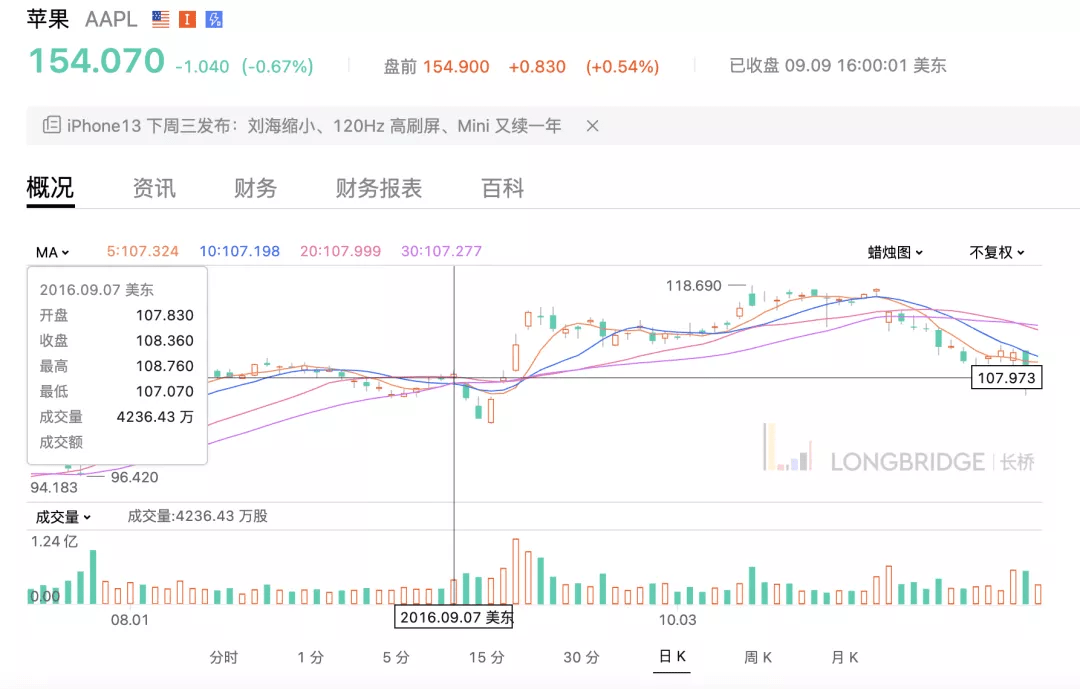Click the 最高 108.760 tooltip row

pyautogui.click(x=116, y=366)
